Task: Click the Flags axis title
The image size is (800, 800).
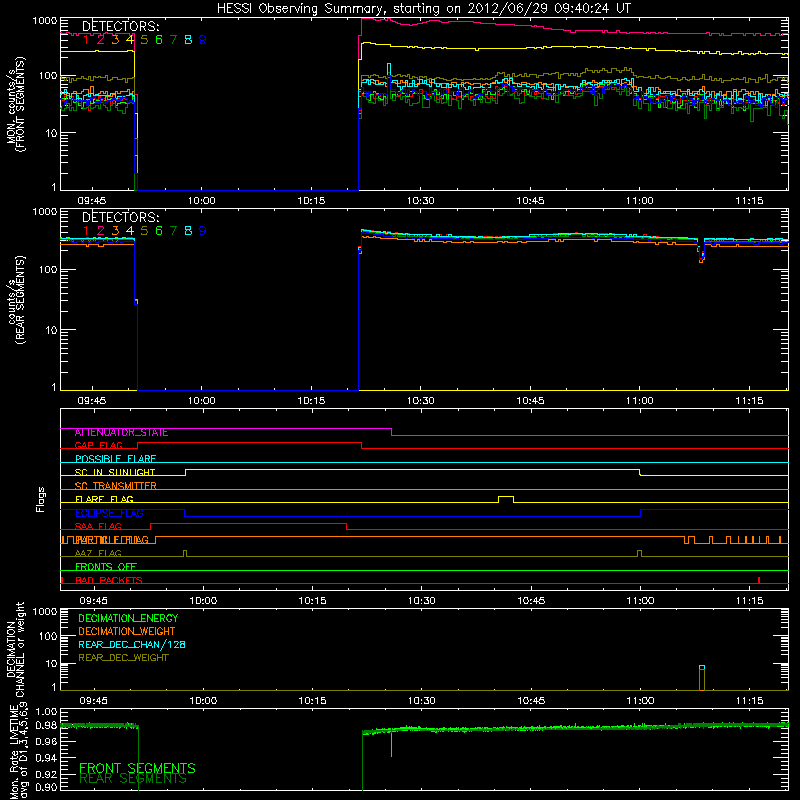Action: 41,499
